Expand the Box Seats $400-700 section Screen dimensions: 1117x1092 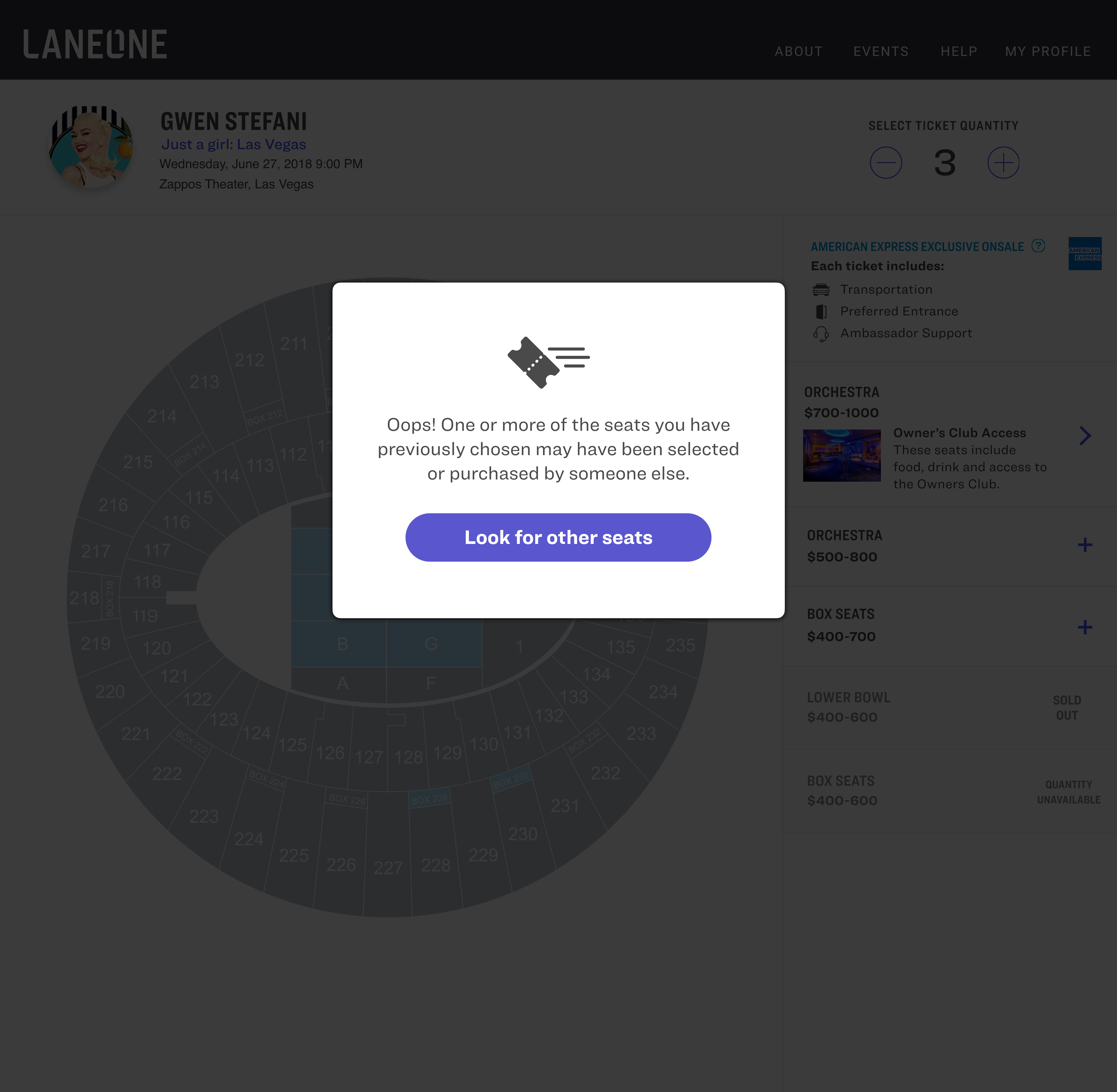(1084, 627)
